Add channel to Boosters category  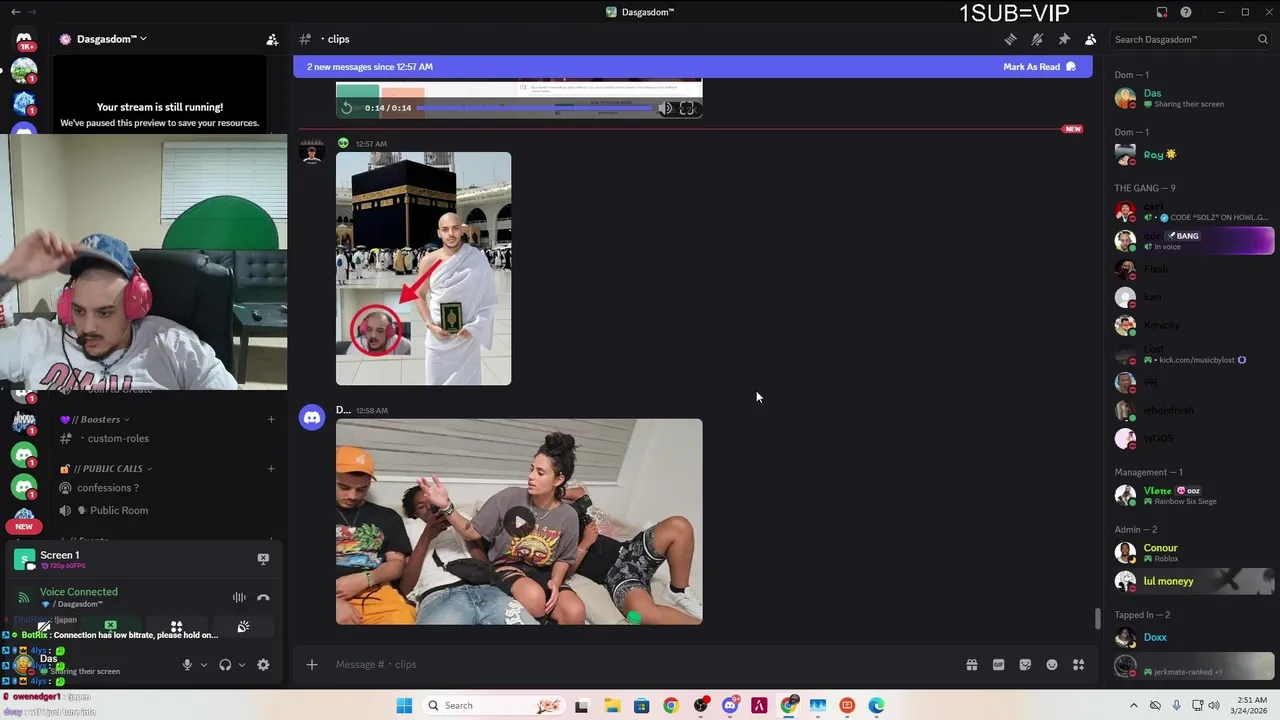click(x=271, y=419)
